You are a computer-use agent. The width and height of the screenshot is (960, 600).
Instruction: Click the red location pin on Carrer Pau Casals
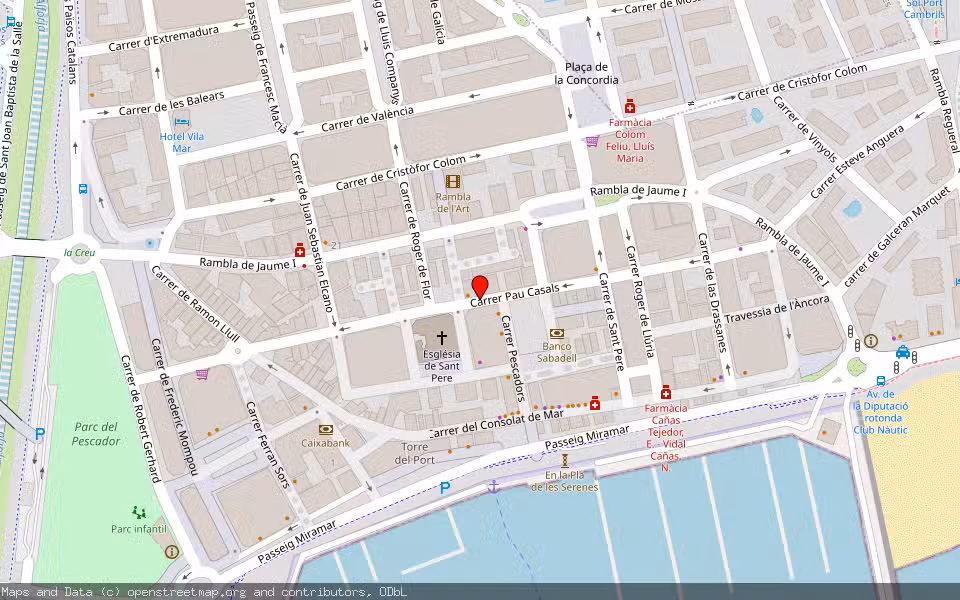(480, 287)
